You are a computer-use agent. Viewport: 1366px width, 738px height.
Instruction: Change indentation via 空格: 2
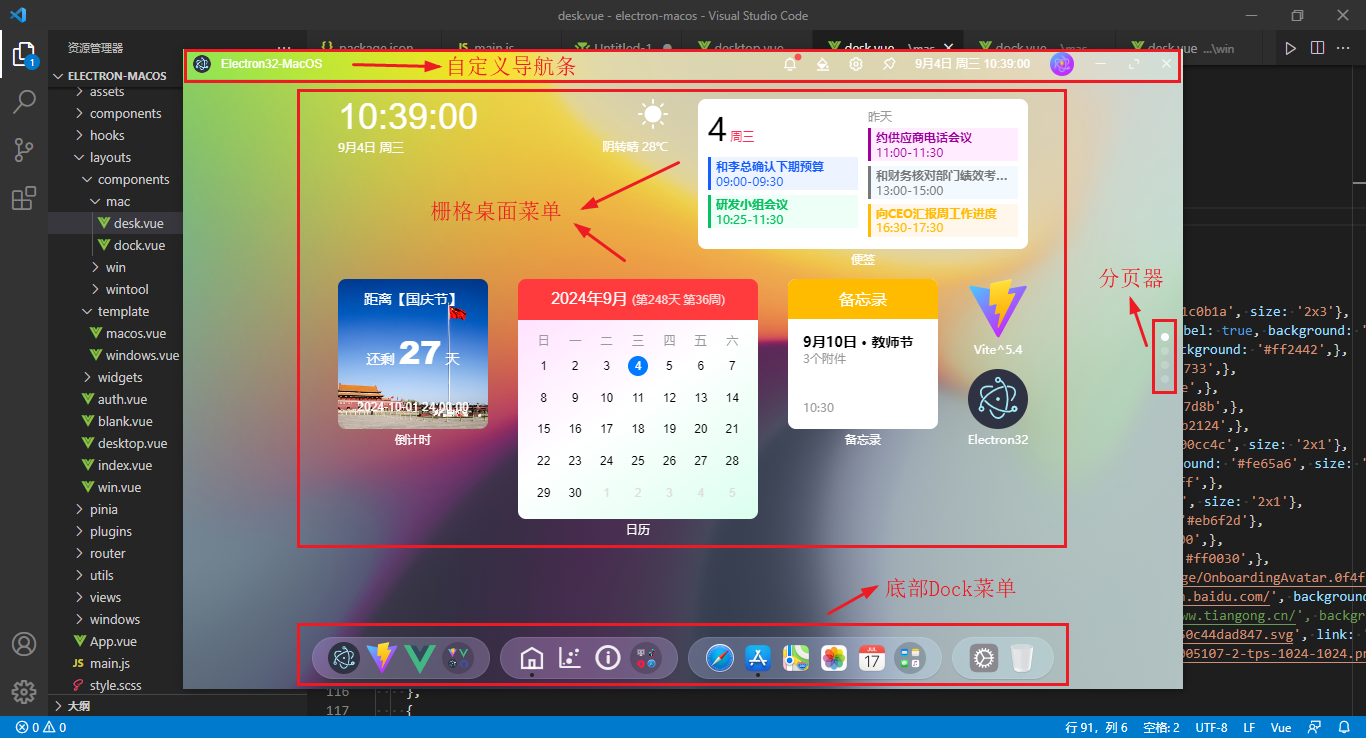click(x=1161, y=727)
